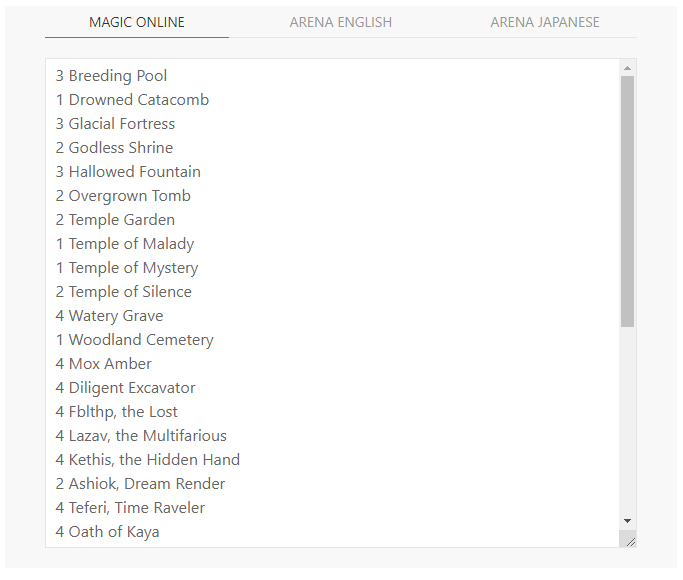The height and width of the screenshot is (580, 683).
Task: Click the '4 Fblthp, the Lost' line
Action: tap(116, 411)
